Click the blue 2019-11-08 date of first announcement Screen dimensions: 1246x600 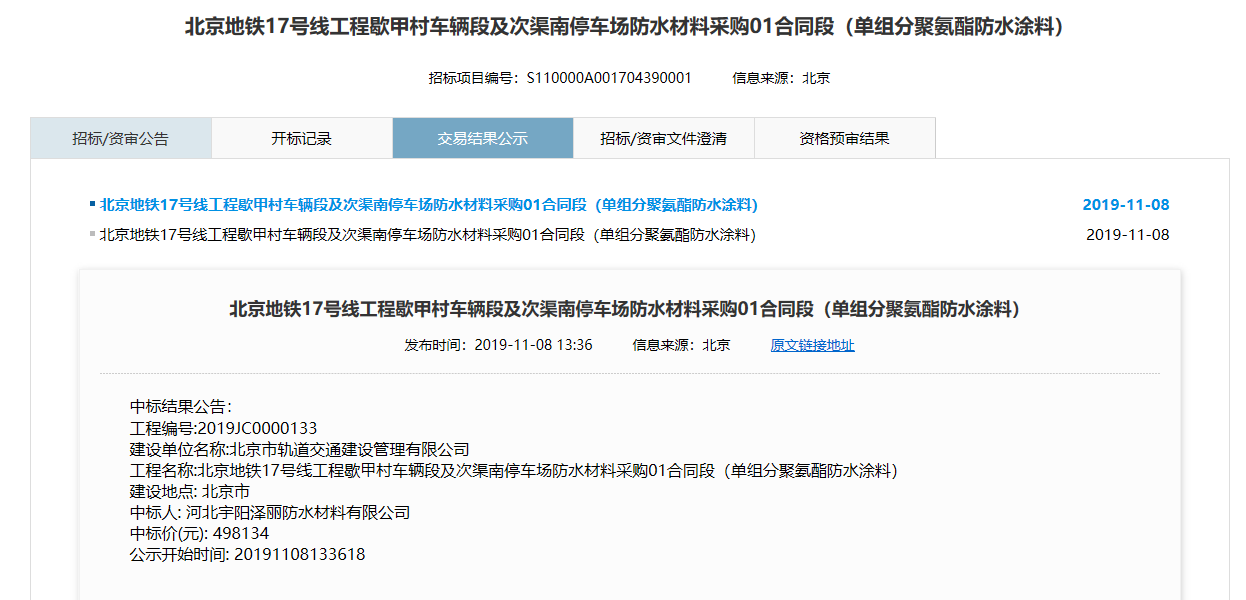1125,205
